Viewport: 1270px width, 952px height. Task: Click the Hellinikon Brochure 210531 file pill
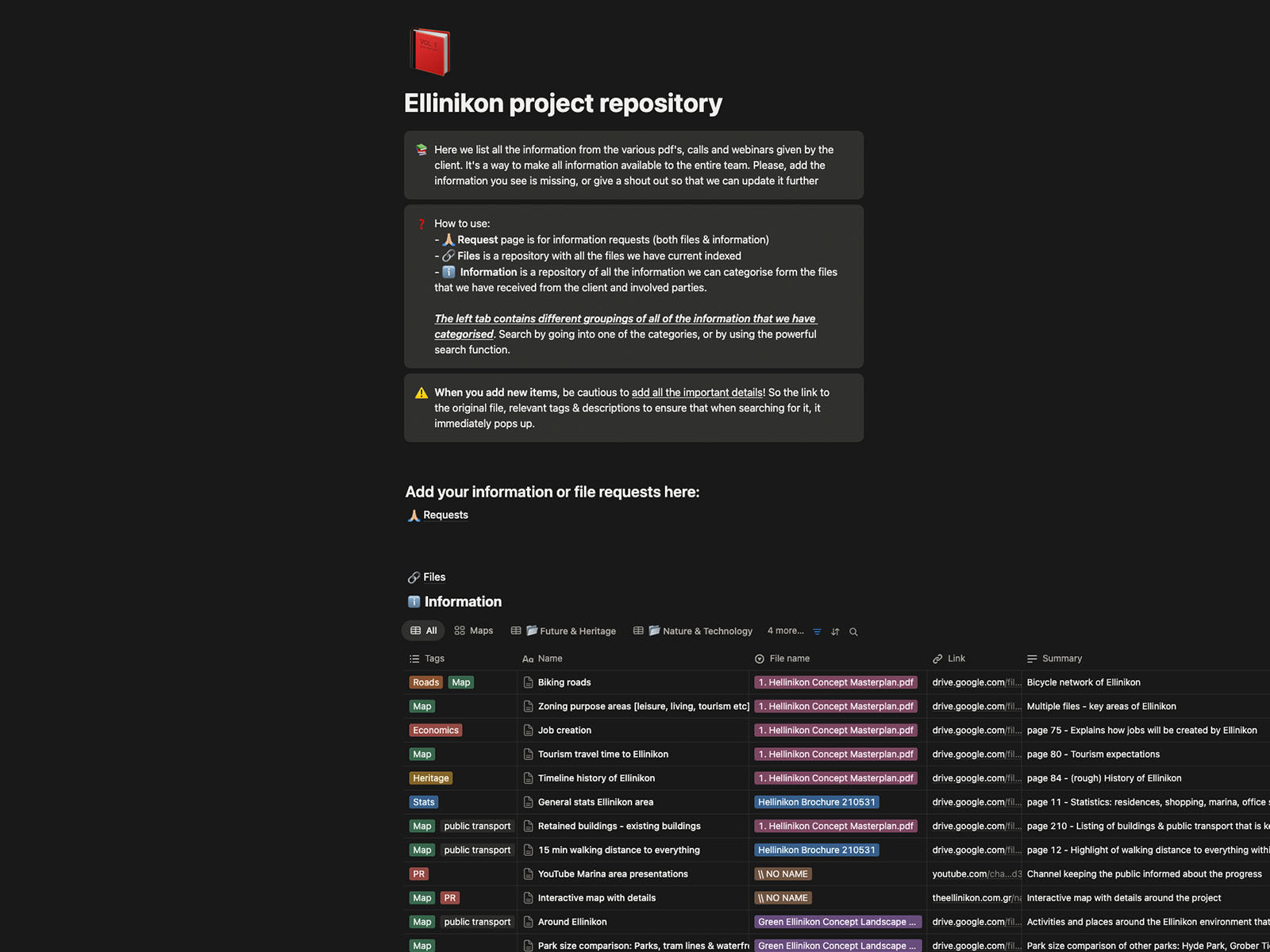click(x=816, y=802)
